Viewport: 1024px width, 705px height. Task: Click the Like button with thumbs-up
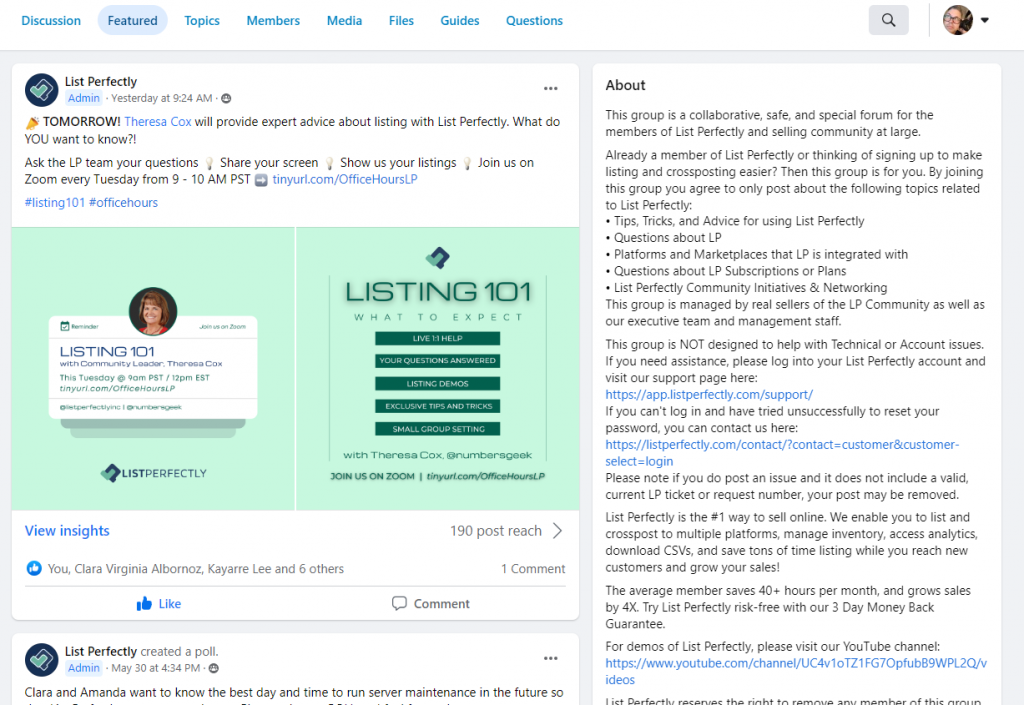point(159,604)
